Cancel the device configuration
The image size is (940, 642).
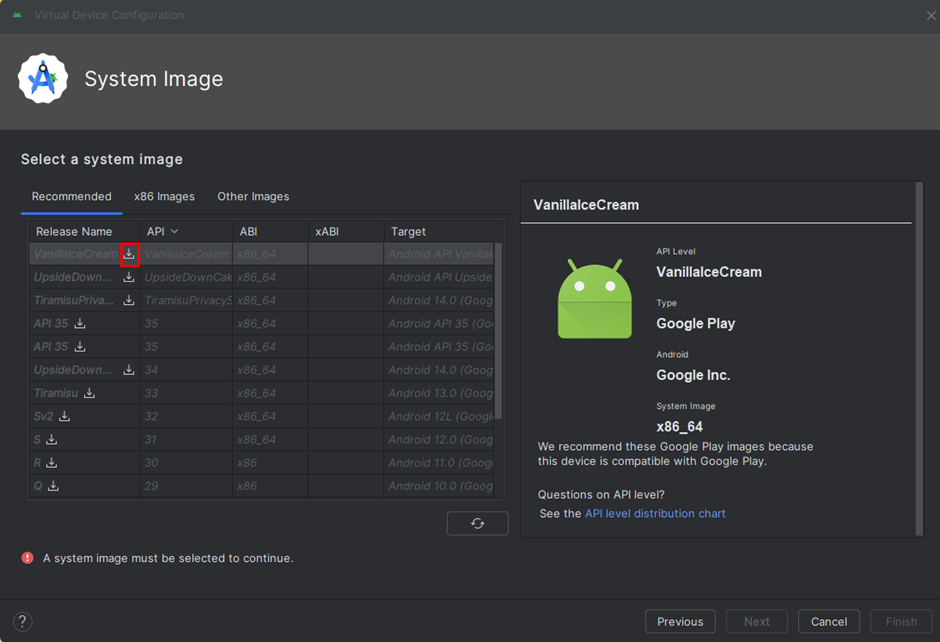tap(828, 622)
